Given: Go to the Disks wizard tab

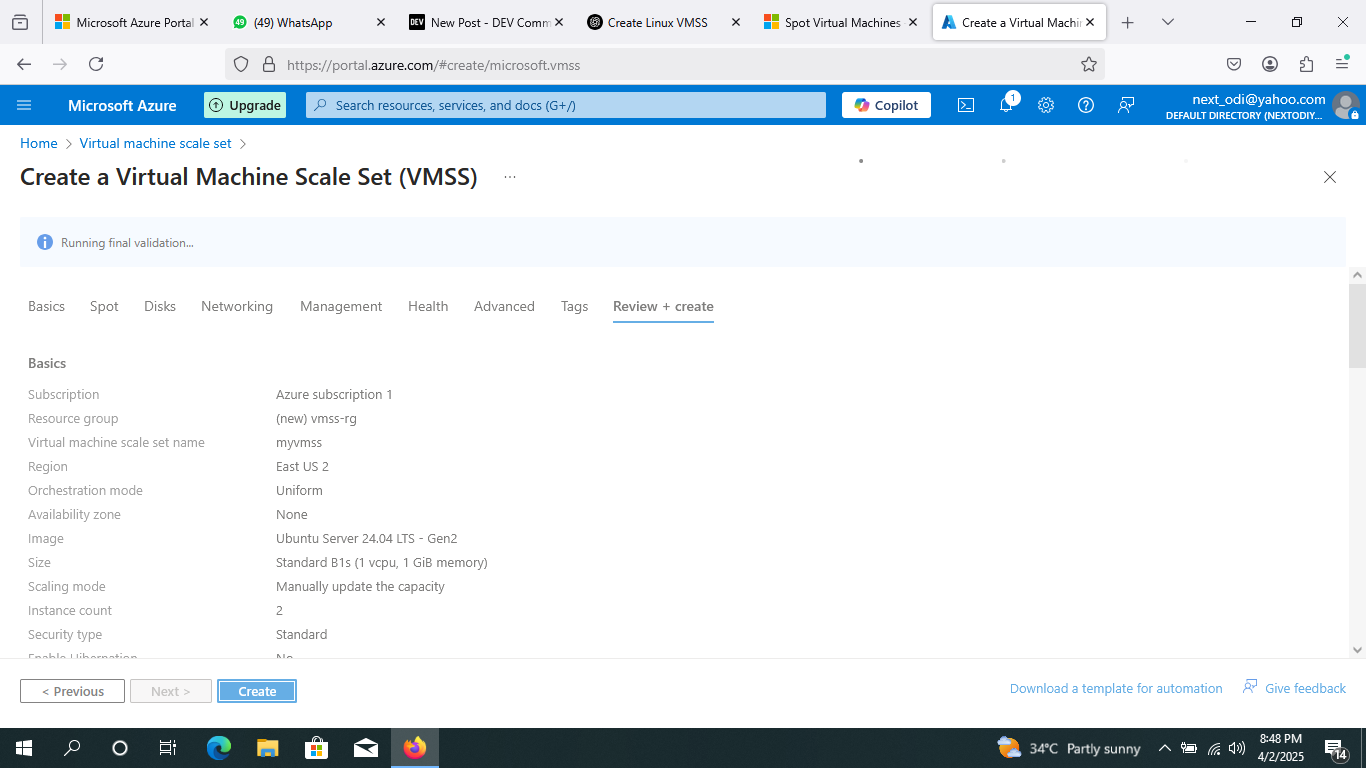Looking at the screenshot, I should pyautogui.click(x=160, y=306).
